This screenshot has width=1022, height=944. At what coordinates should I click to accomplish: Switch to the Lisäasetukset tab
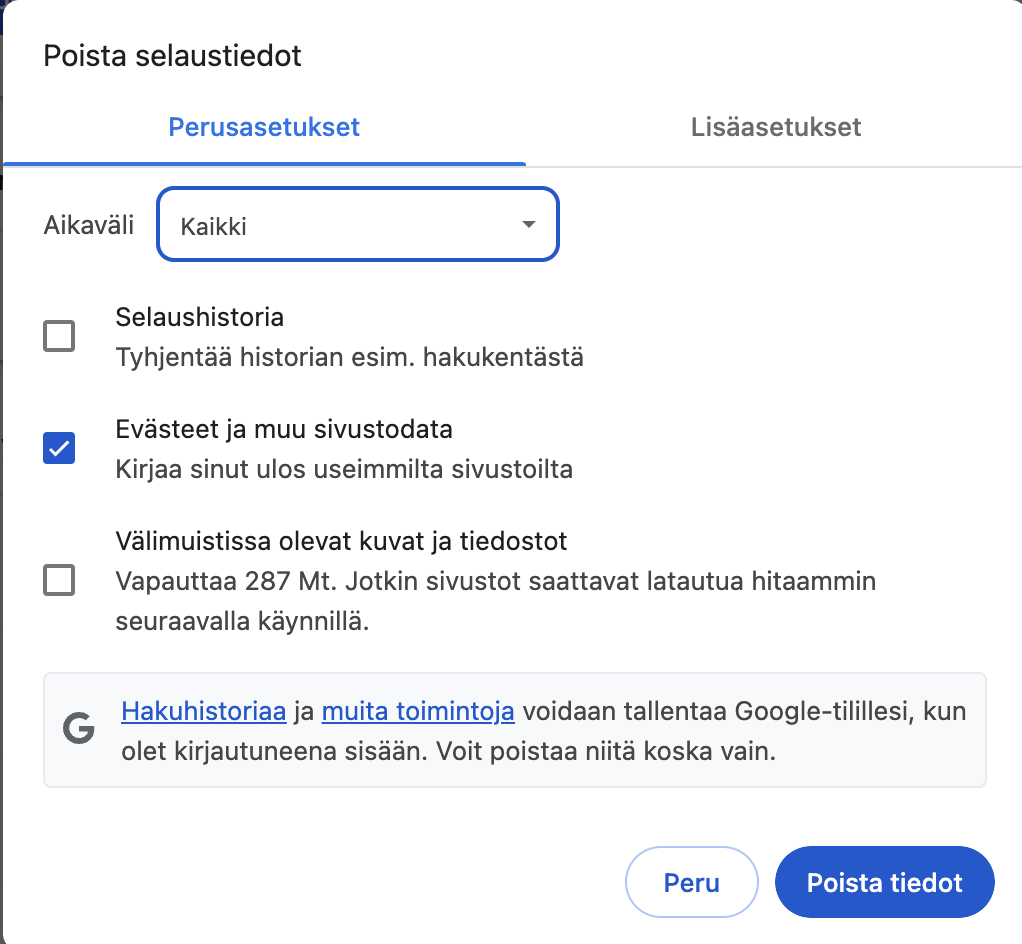coord(775,127)
